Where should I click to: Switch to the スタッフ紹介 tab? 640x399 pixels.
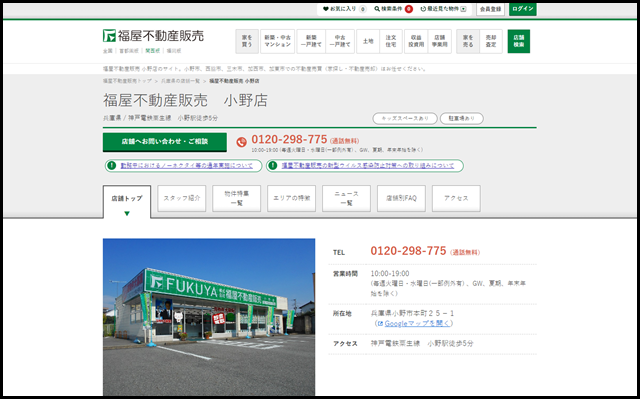tap(182, 198)
